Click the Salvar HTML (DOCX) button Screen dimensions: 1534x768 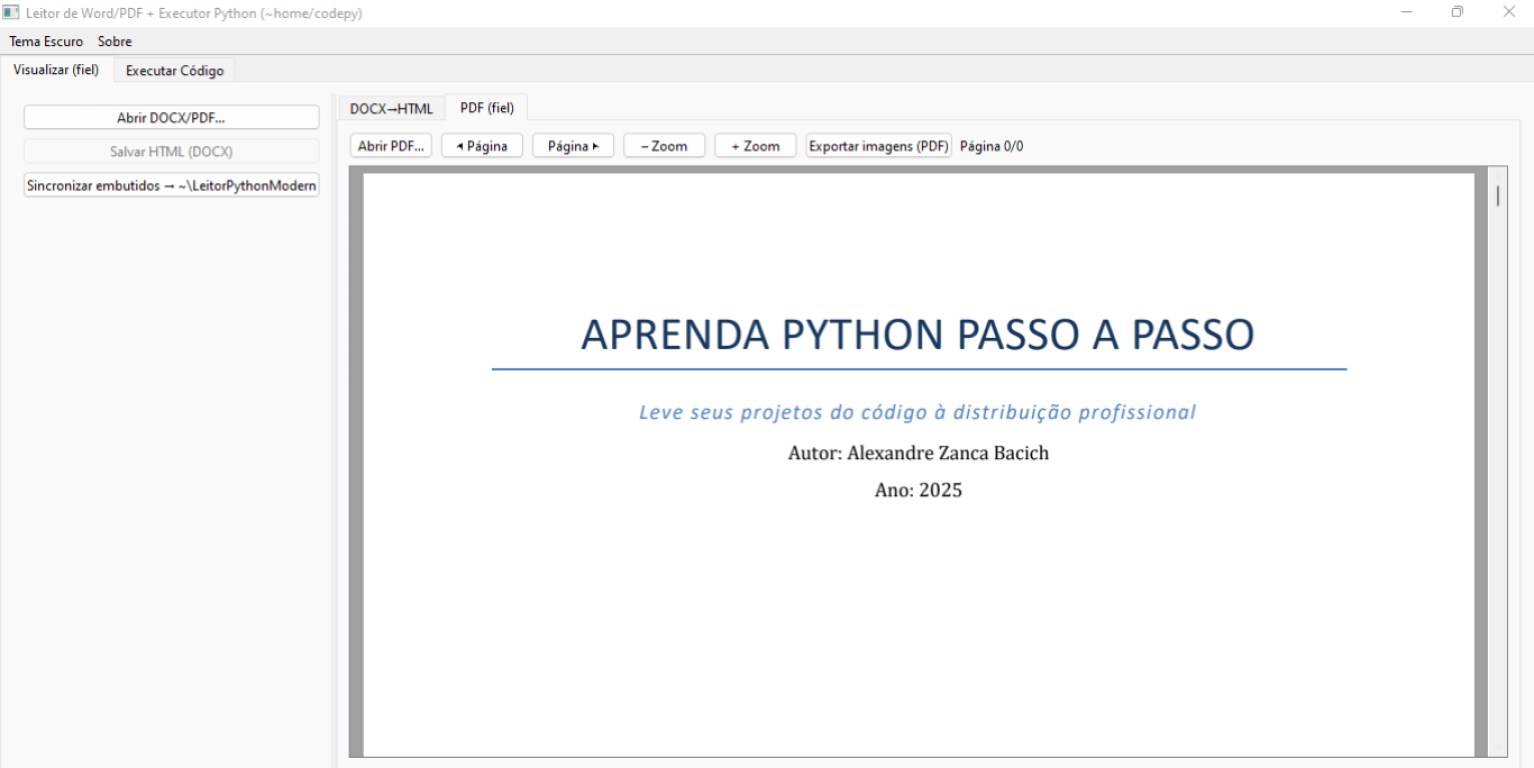click(x=171, y=152)
